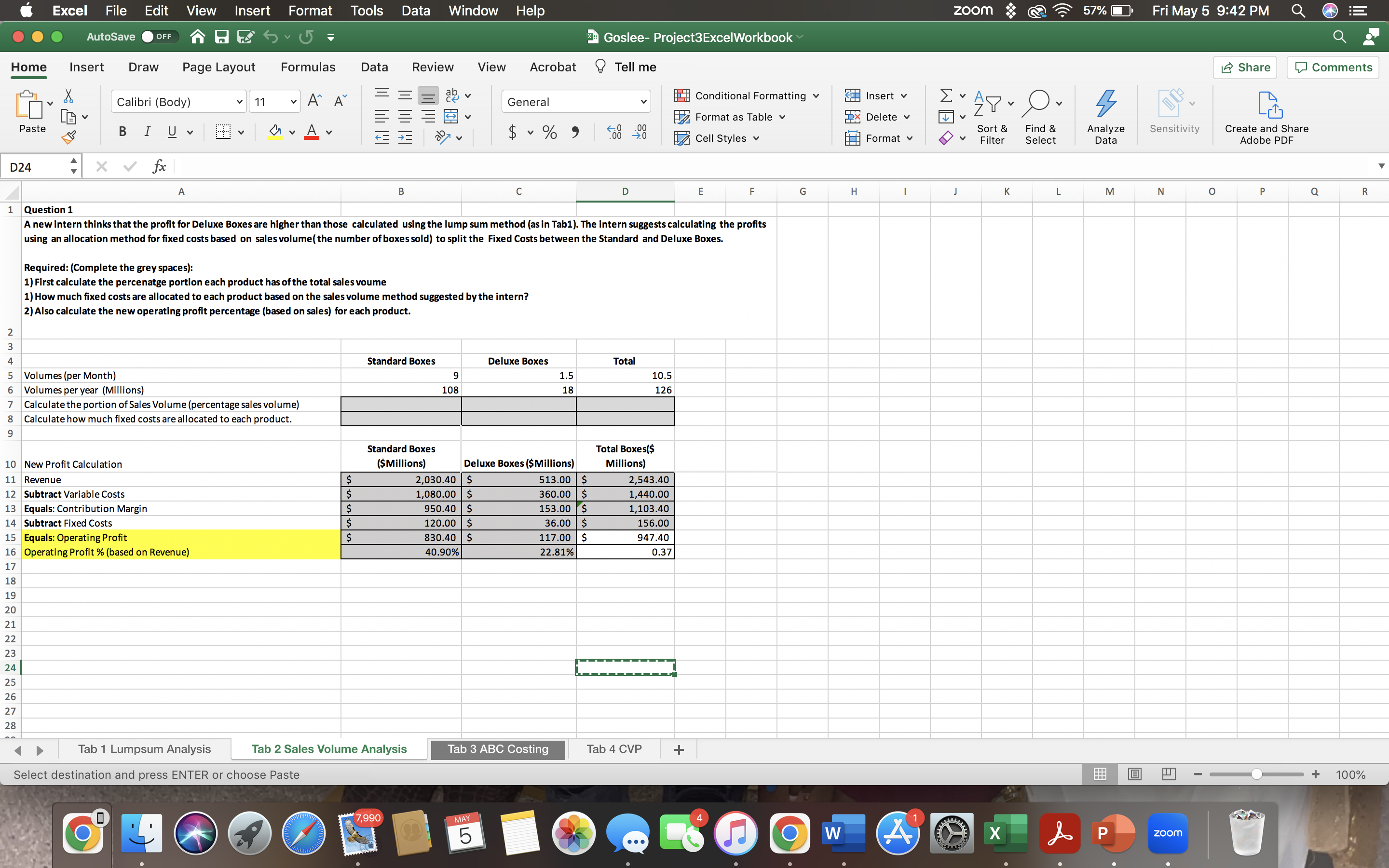Increase decimal places shown
The width and height of the screenshot is (1389, 868).
(x=613, y=132)
